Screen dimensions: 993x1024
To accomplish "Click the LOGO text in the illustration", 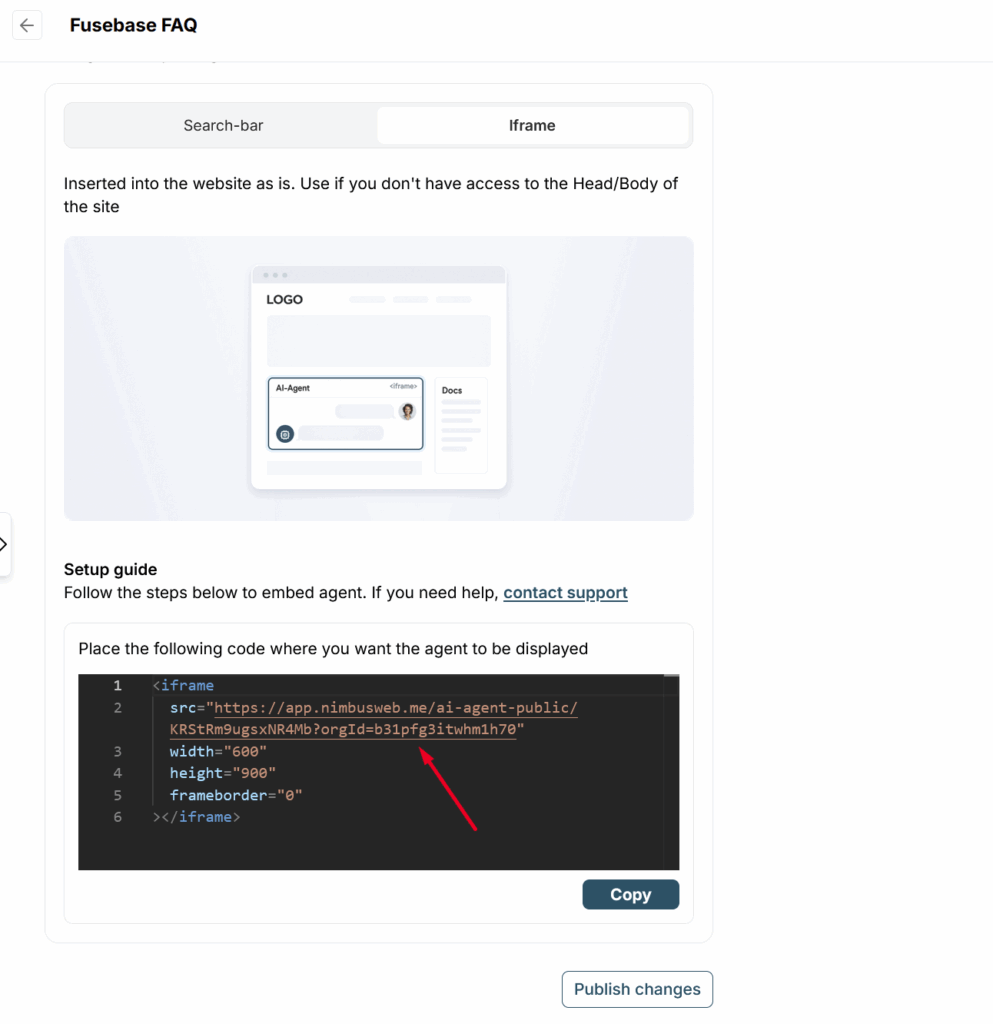I will (284, 300).
